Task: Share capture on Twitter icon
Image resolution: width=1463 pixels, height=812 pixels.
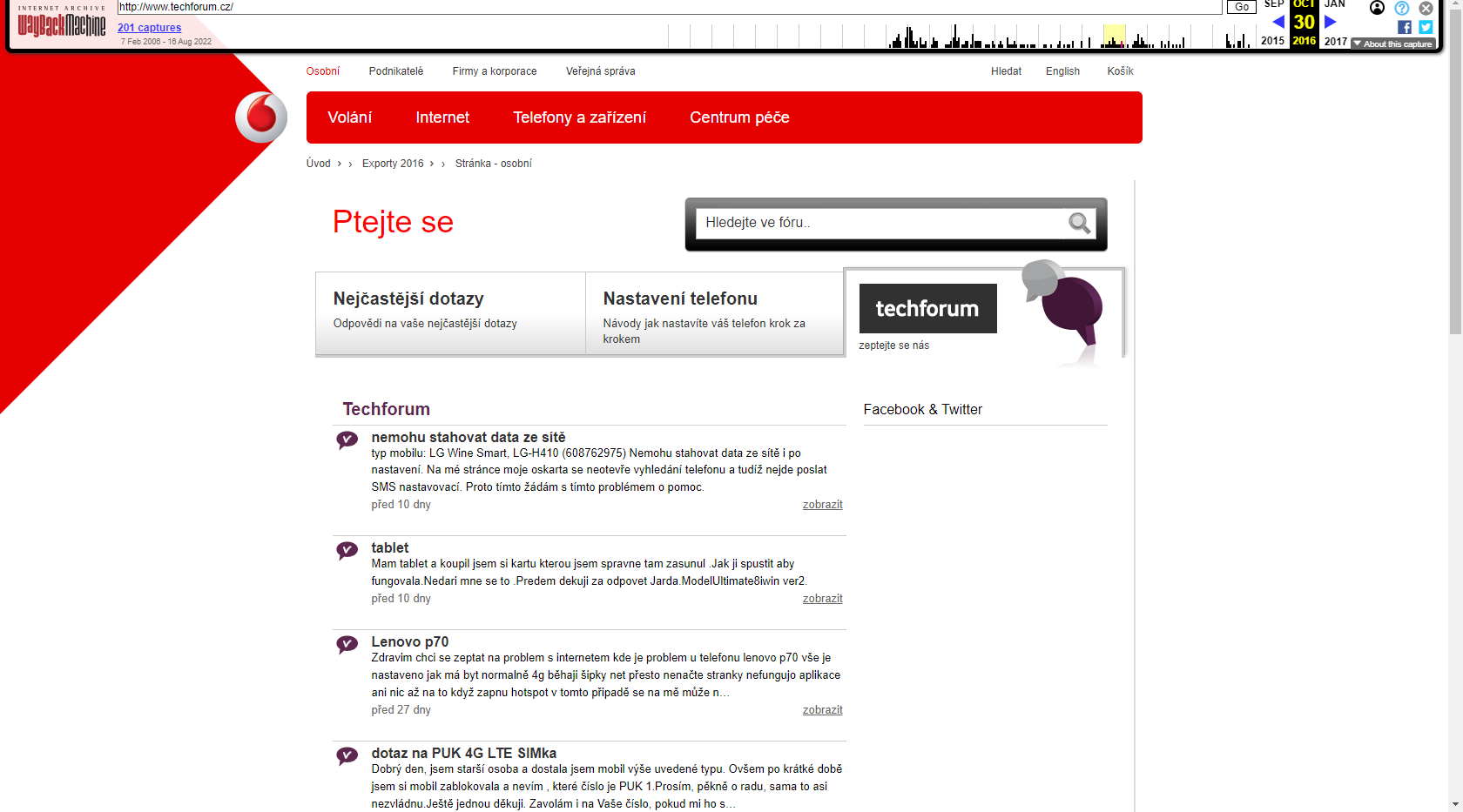Action: (1426, 27)
